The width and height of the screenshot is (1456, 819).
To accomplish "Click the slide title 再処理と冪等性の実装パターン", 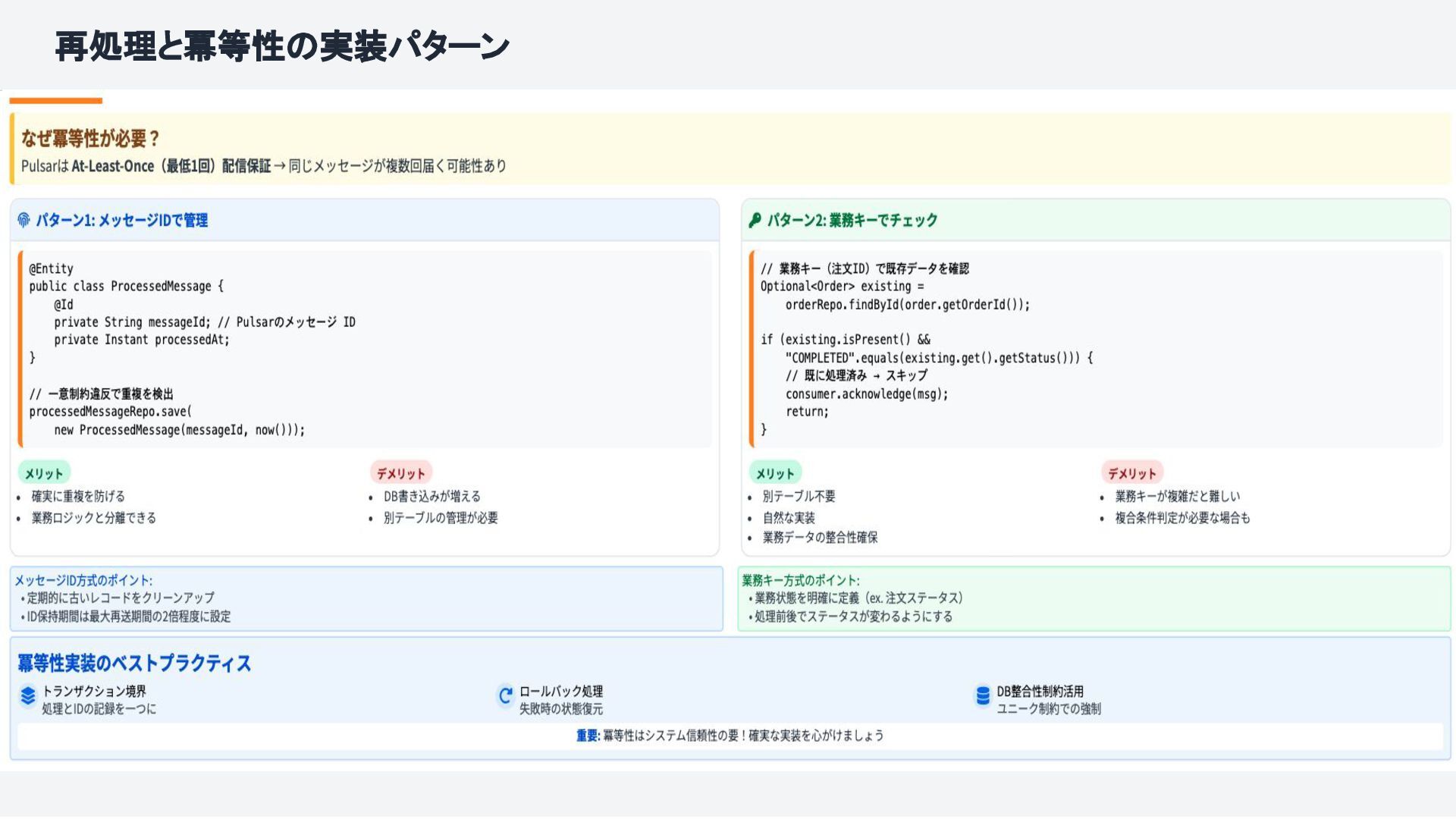I will click(x=282, y=46).
